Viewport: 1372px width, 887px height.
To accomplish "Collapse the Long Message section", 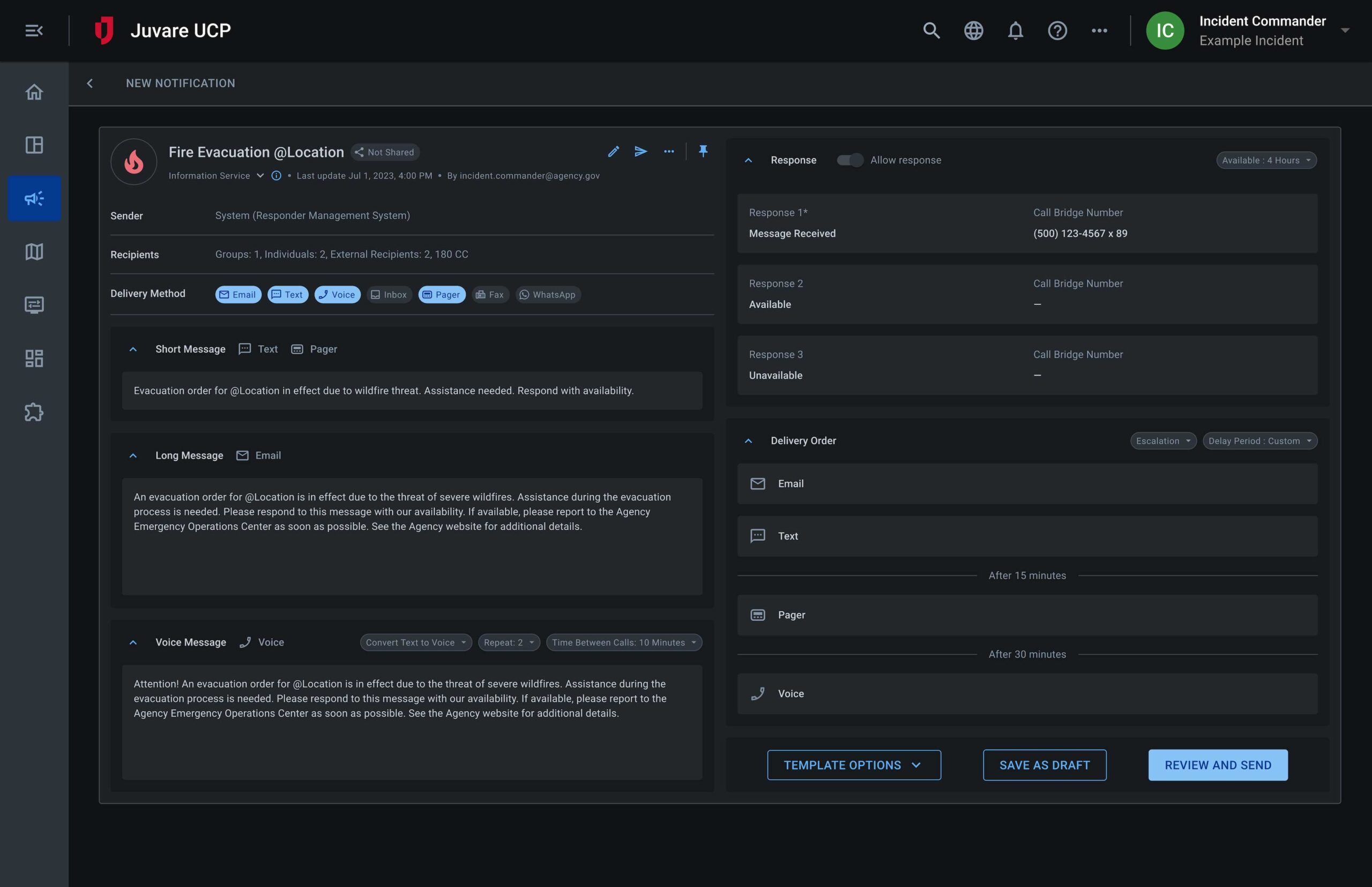I will [133, 456].
